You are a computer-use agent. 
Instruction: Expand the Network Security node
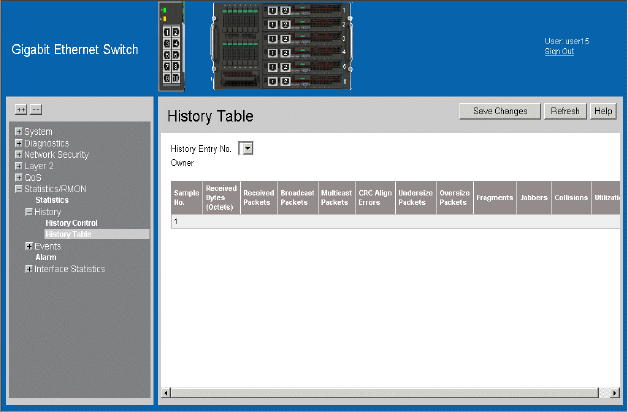(x=18, y=155)
